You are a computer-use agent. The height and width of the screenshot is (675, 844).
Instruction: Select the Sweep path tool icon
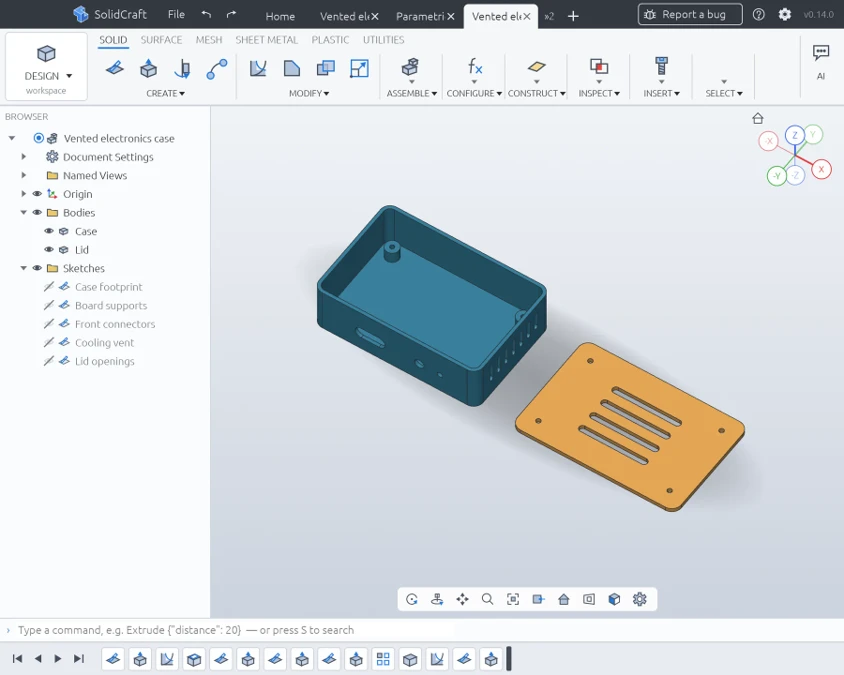coord(217,68)
